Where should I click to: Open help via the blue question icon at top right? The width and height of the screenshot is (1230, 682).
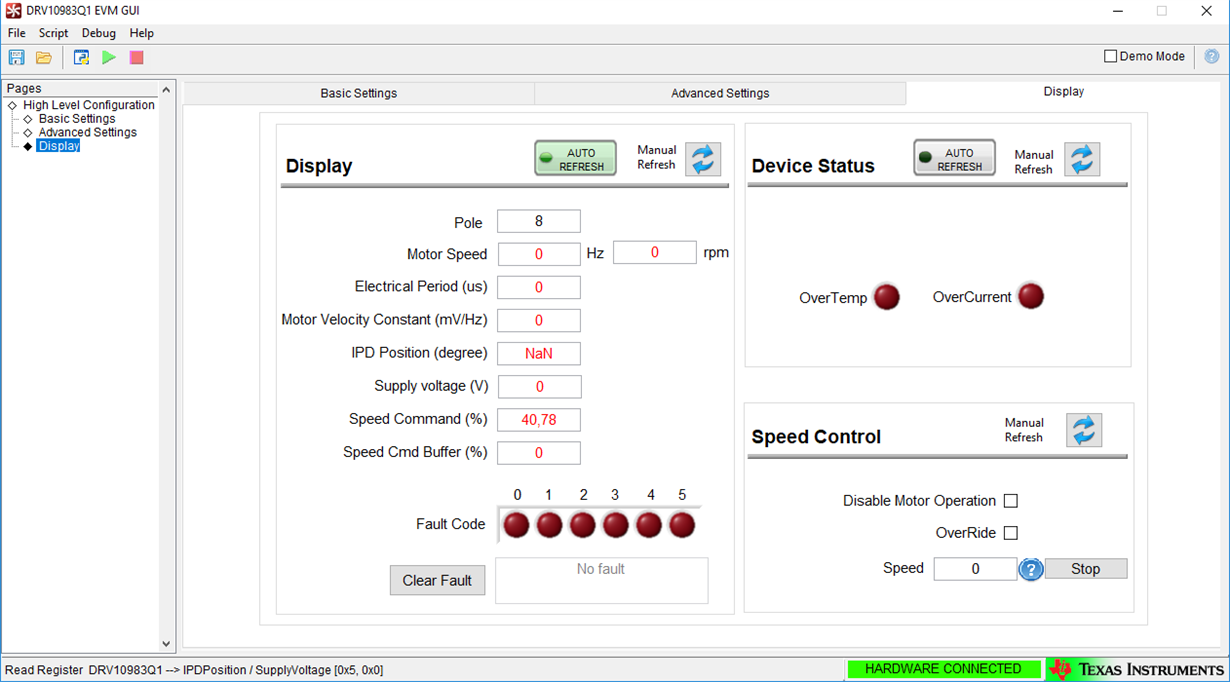pyautogui.click(x=1212, y=57)
